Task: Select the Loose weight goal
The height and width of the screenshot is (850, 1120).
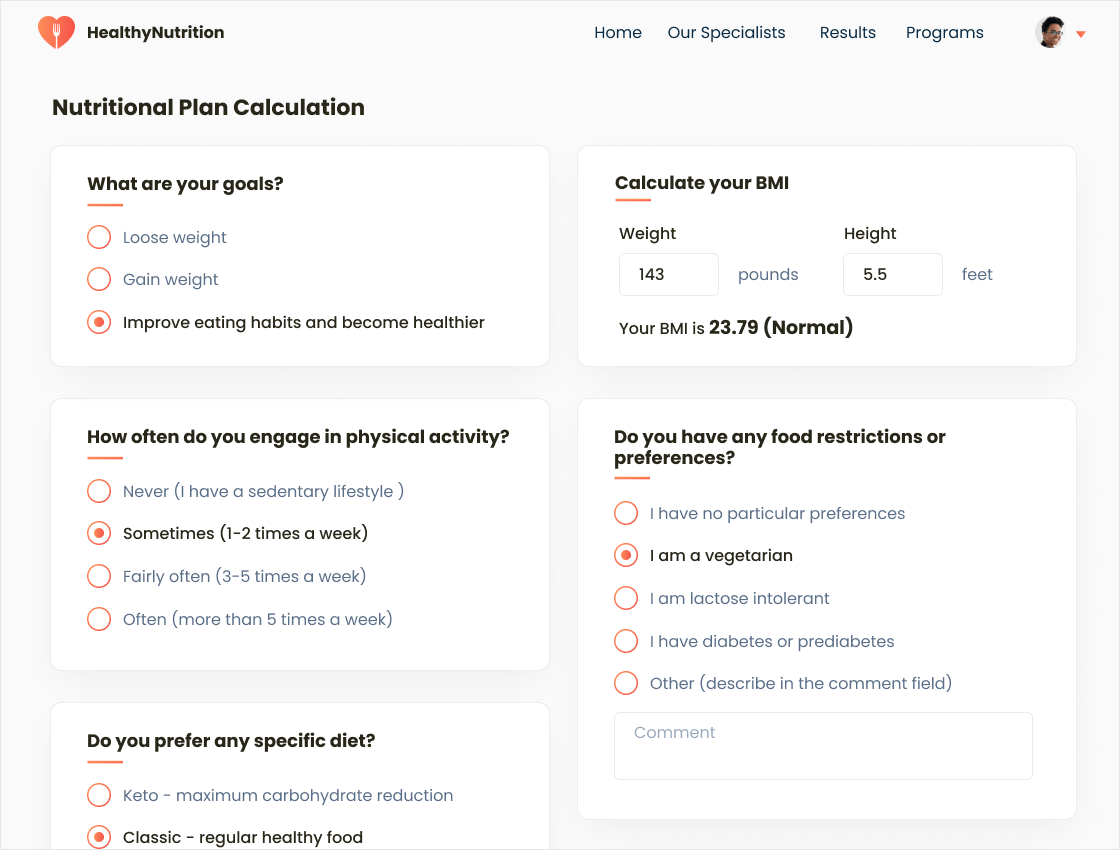Action: click(99, 237)
